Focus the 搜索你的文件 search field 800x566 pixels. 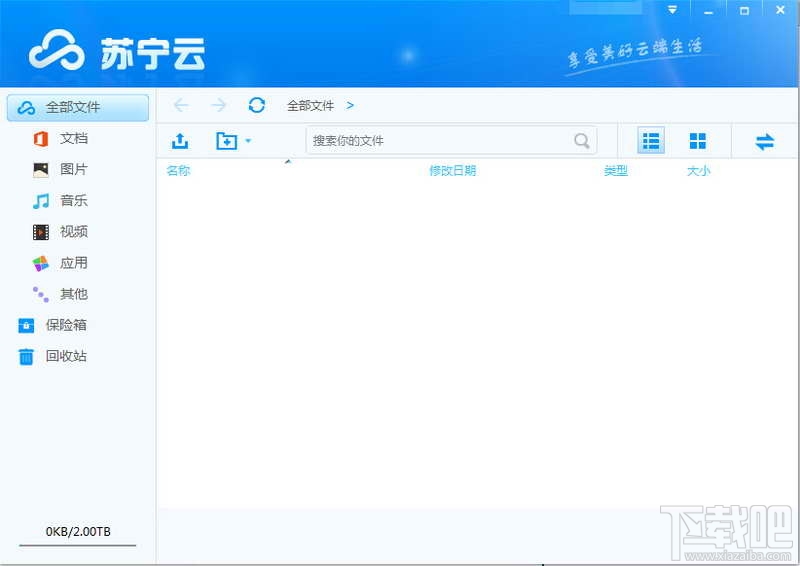(451, 140)
